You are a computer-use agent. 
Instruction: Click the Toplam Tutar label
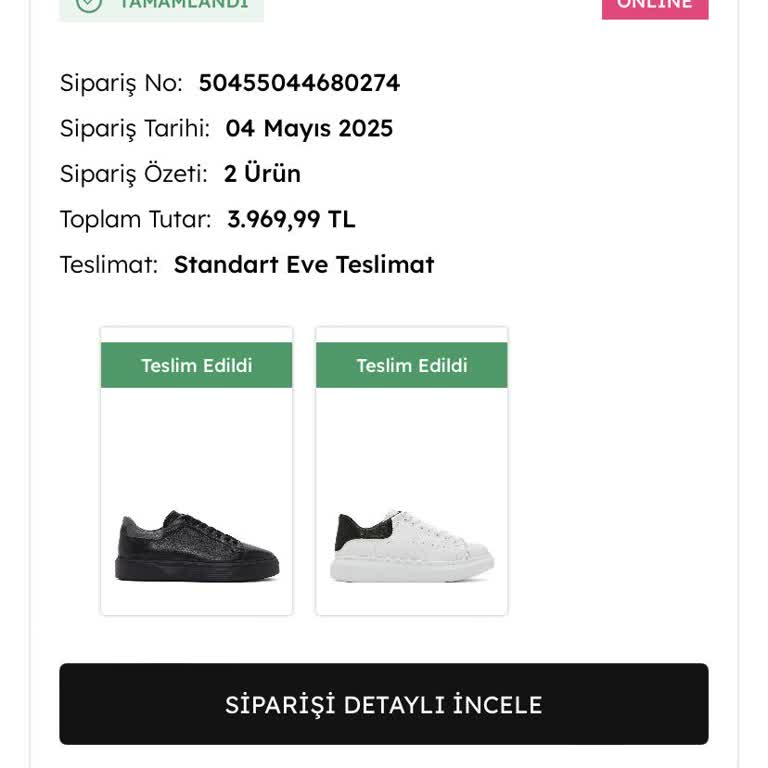coord(135,219)
